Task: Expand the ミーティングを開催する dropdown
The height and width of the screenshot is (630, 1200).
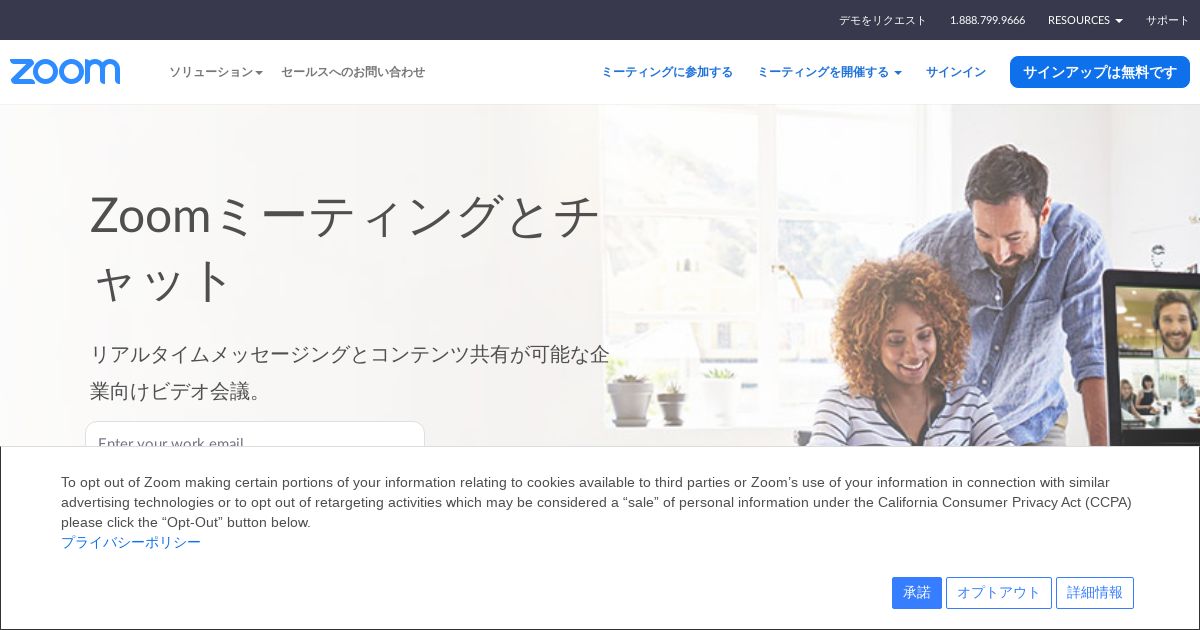Action: [829, 72]
